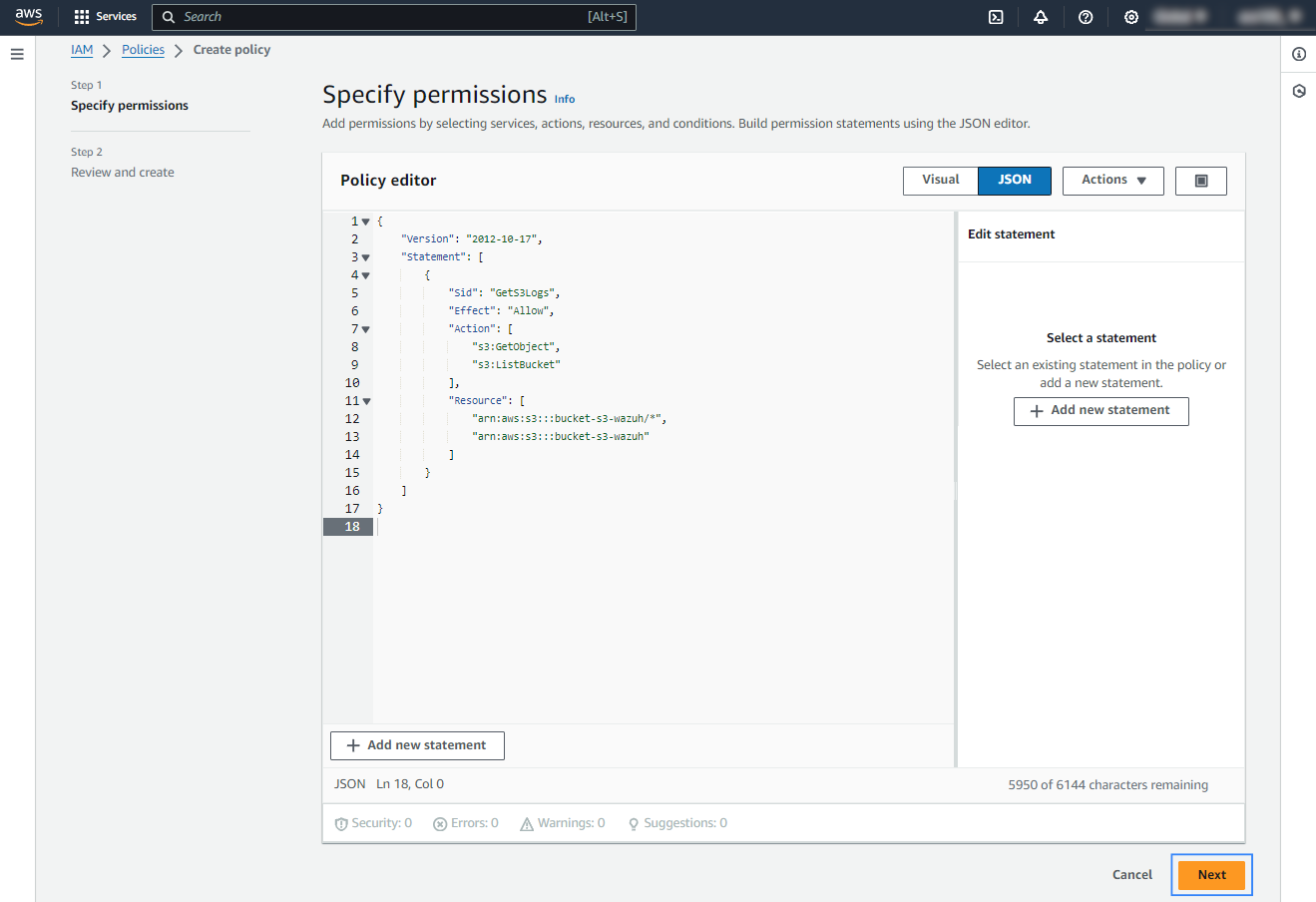Click the orange Next button

(1211, 875)
